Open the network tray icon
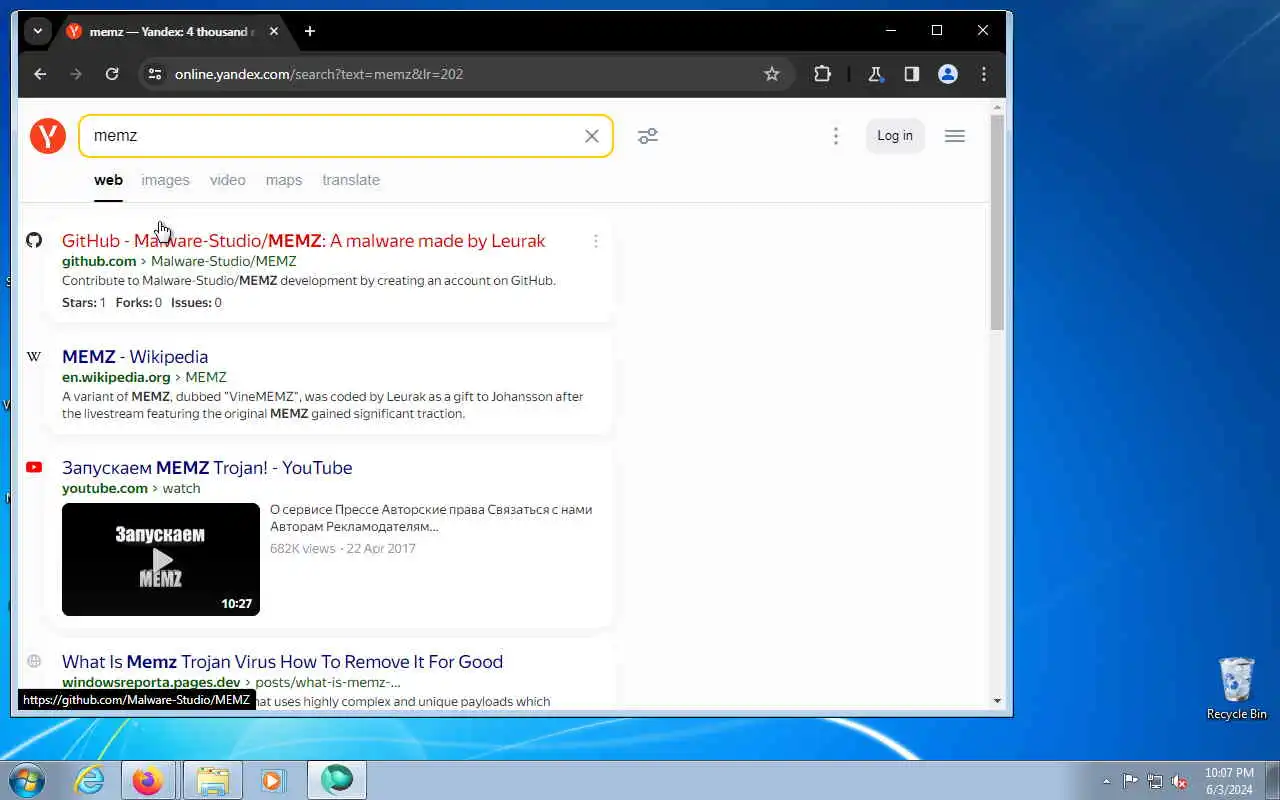This screenshot has width=1280, height=800. (1155, 781)
